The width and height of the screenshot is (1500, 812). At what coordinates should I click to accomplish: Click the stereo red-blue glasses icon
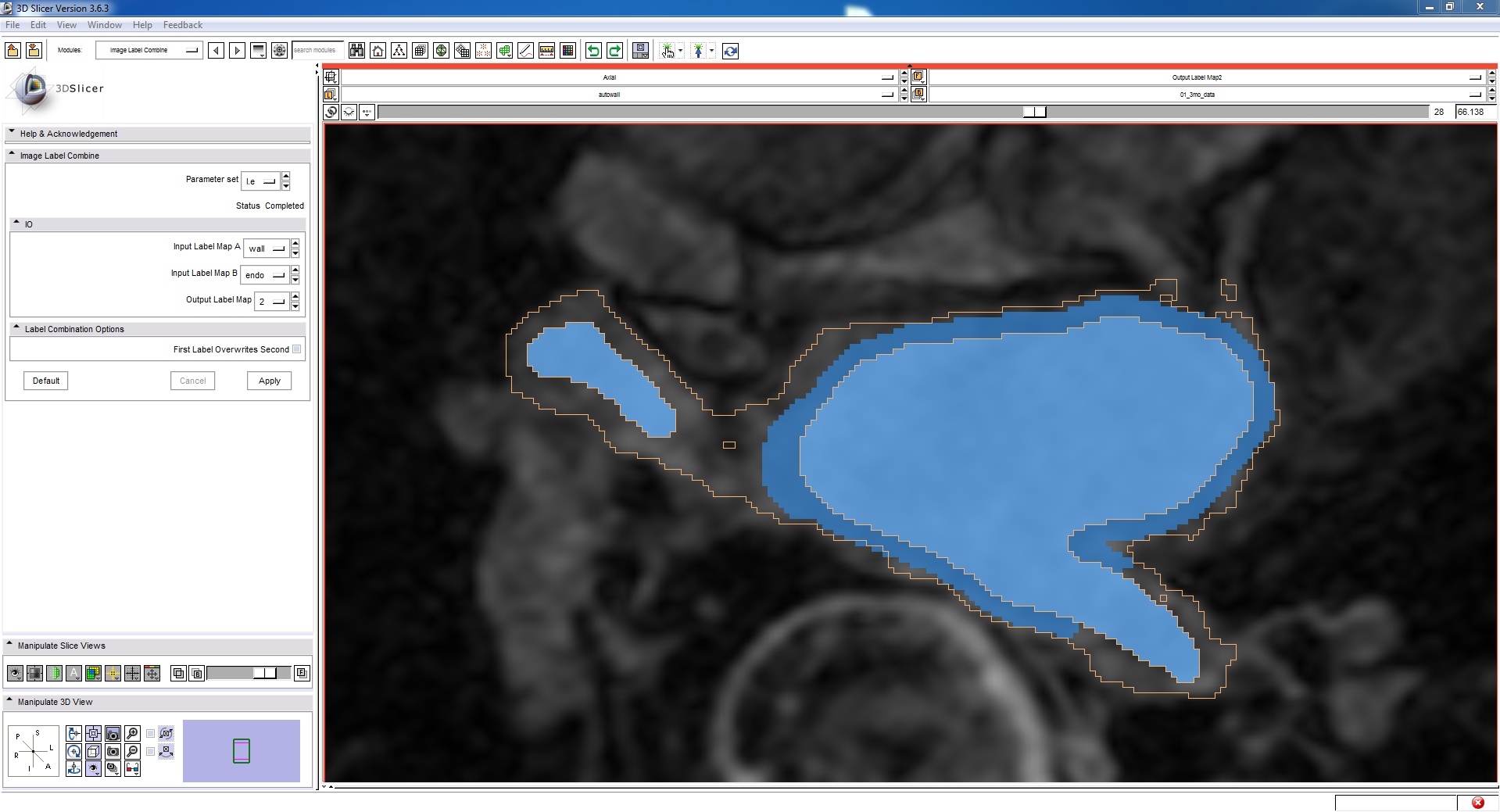tap(133, 768)
